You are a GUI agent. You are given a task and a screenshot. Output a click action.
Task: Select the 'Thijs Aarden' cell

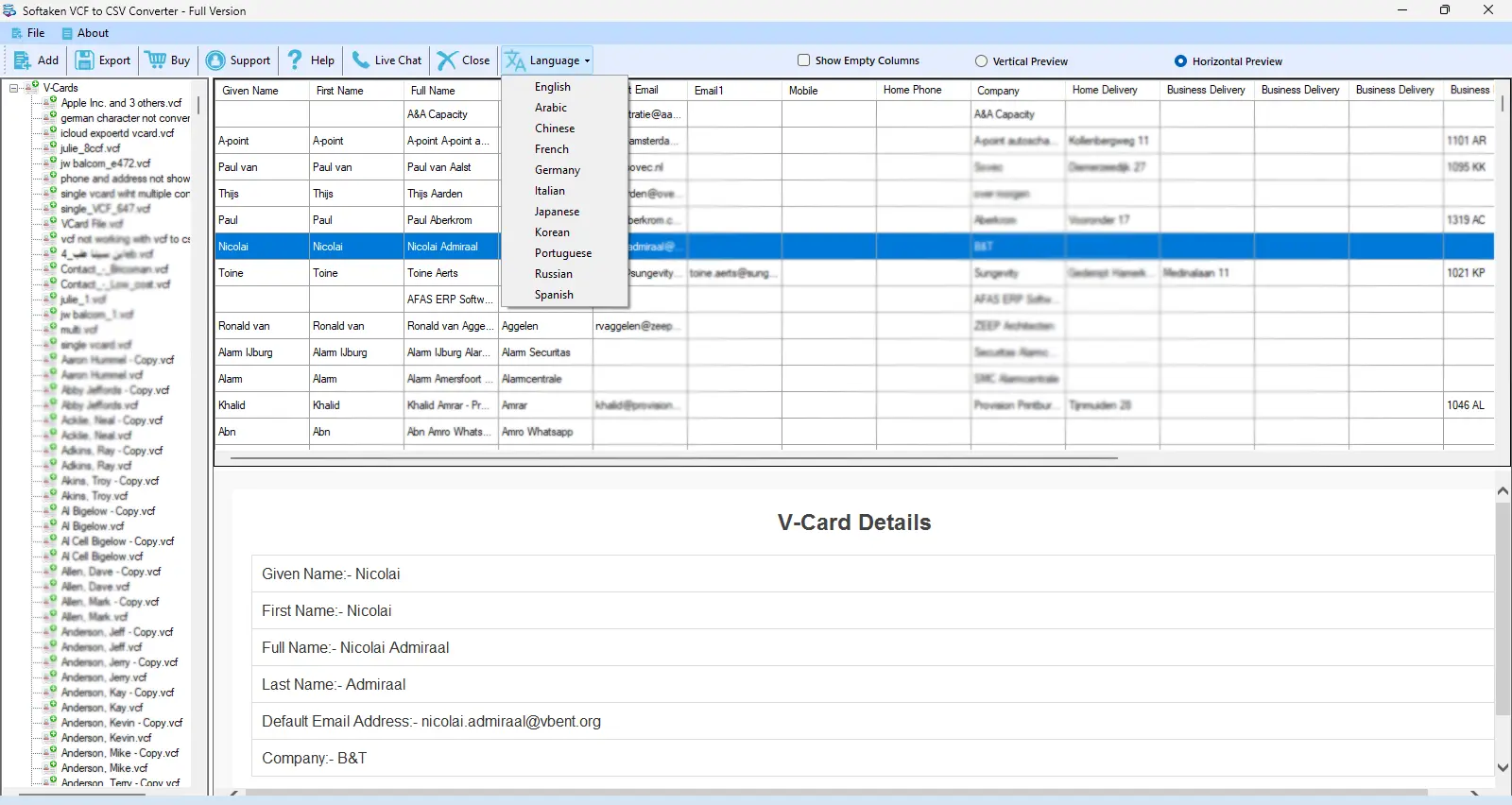tap(451, 194)
